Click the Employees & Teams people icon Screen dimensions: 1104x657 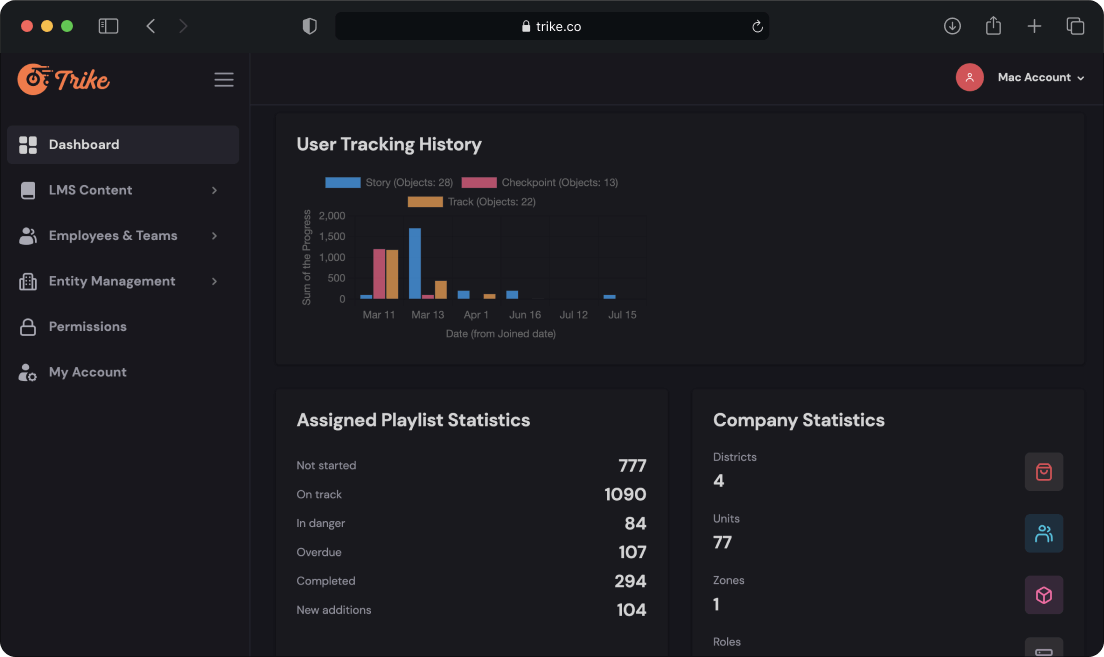tap(28, 236)
